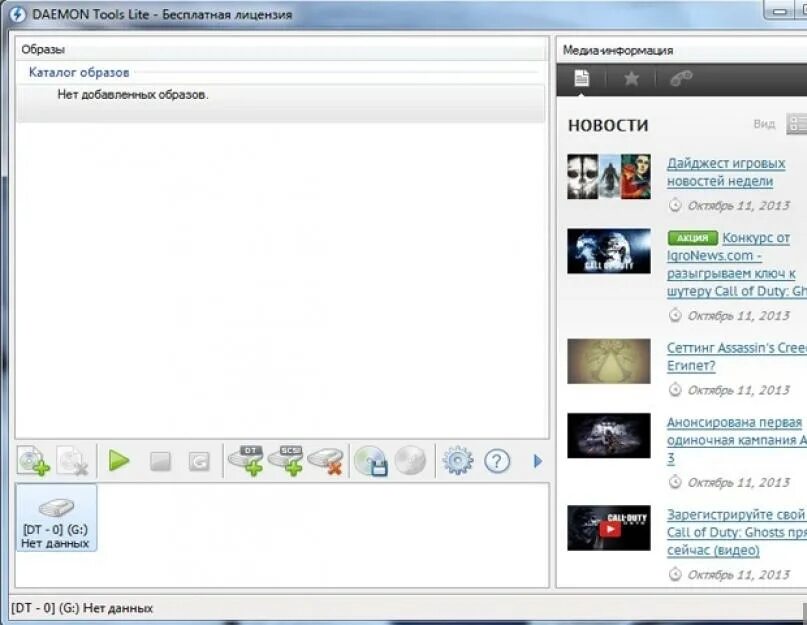Viewport: 807px width, 625px height.
Task: Switch to the gamepad tab icon
Action: [x=681, y=79]
